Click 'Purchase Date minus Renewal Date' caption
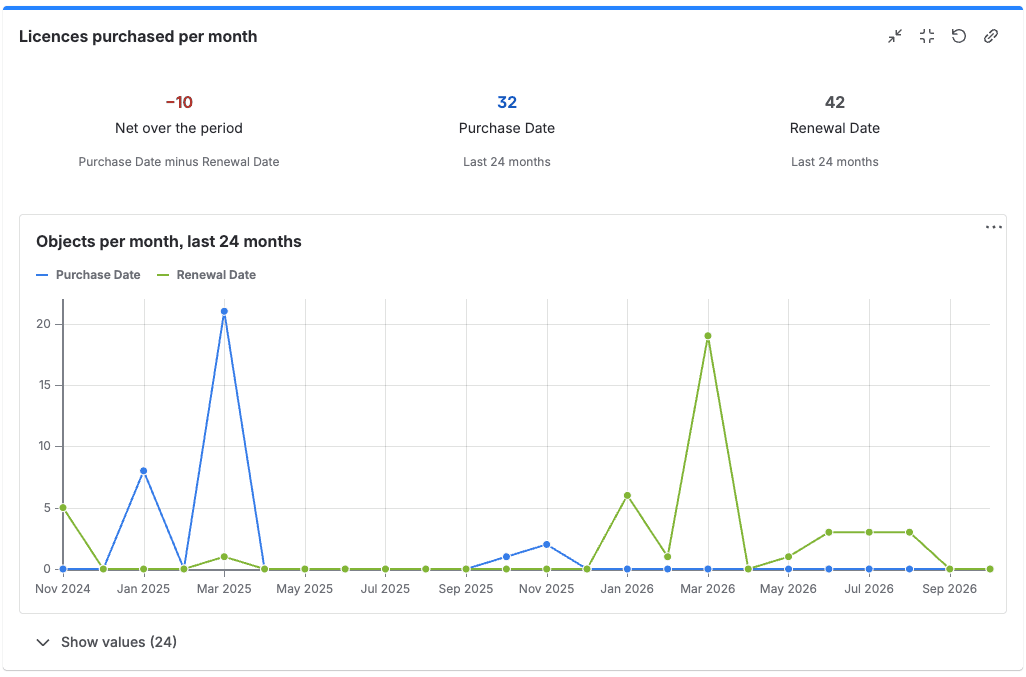1026x677 pixels. coord(179,162)
